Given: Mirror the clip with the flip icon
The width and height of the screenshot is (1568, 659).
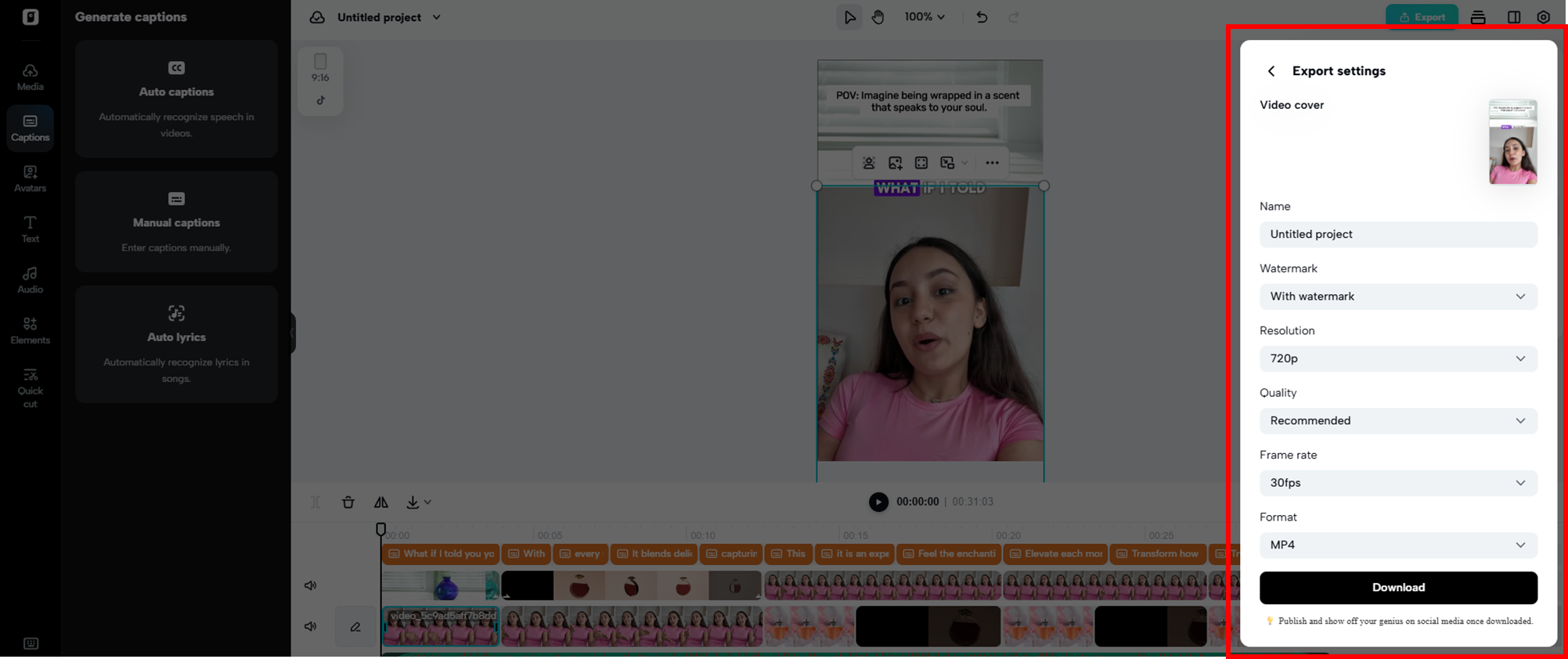Looking at the screenshot, I should click(x=381, y=502).
